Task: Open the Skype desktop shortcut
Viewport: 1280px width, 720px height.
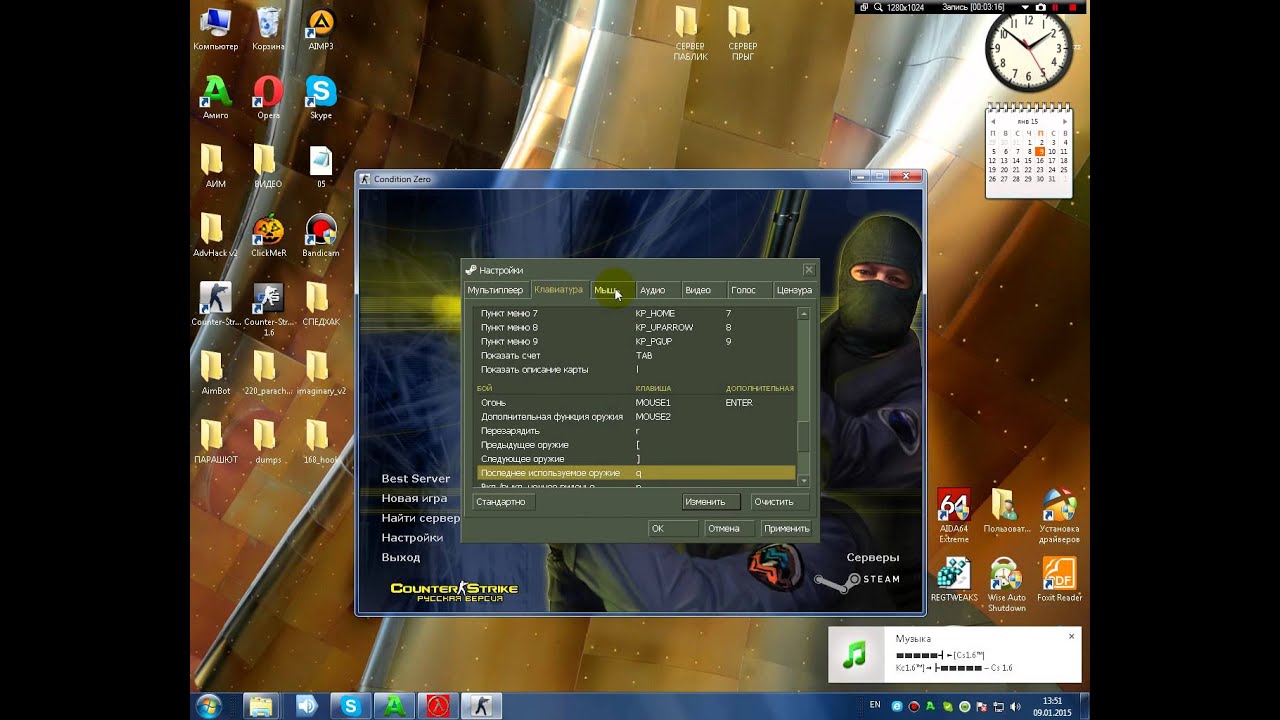Action: click(320, 98)
